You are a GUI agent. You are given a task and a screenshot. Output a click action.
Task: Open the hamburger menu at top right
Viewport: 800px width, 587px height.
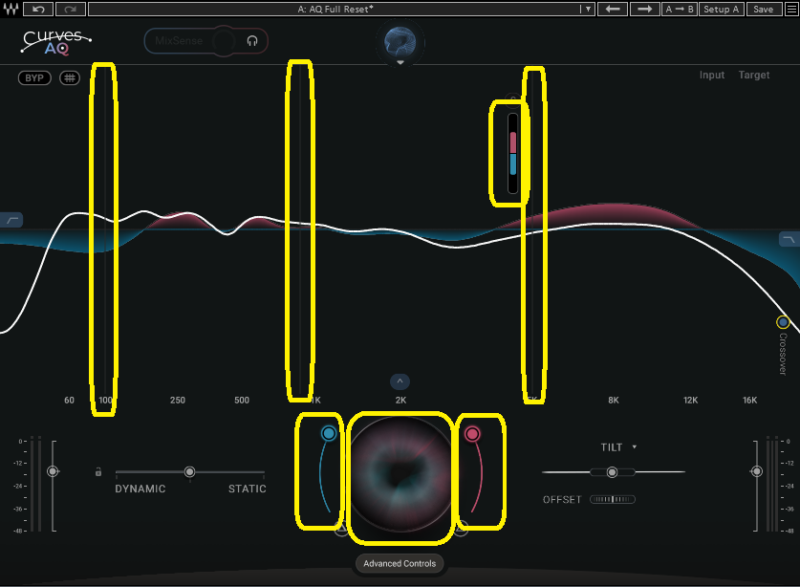[789, 9]
